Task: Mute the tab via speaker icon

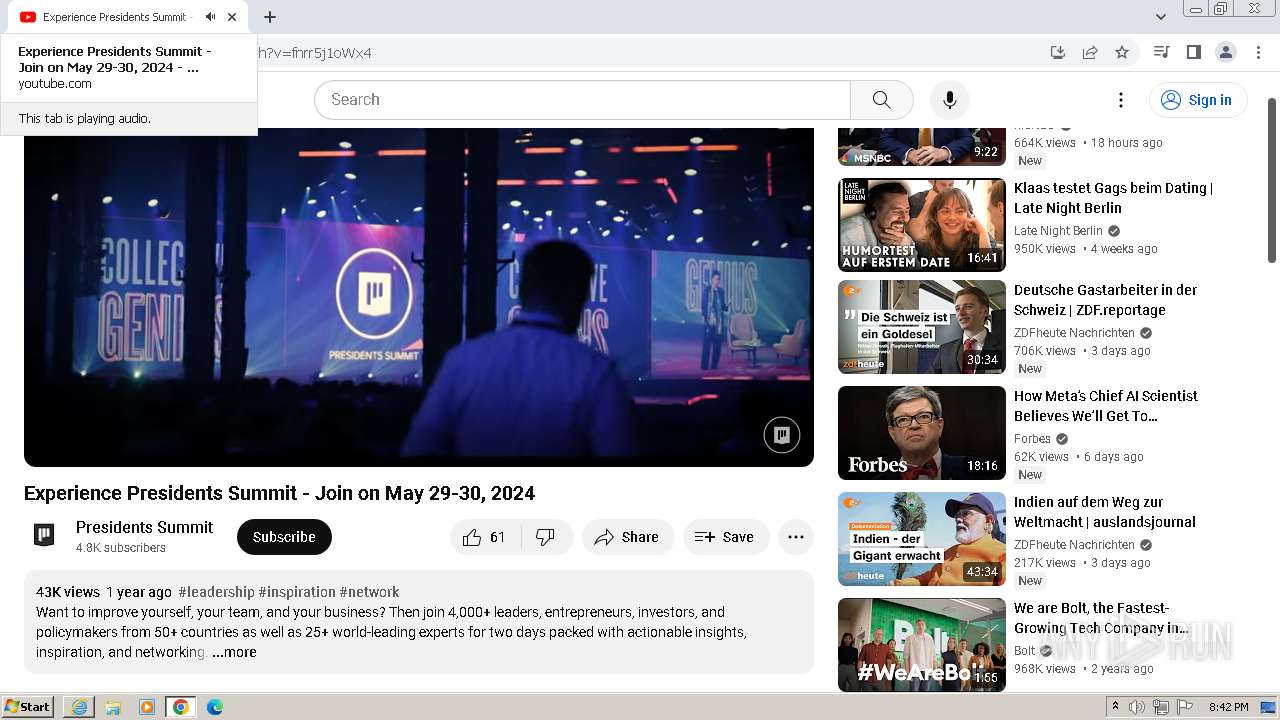Action: (210, 17)
